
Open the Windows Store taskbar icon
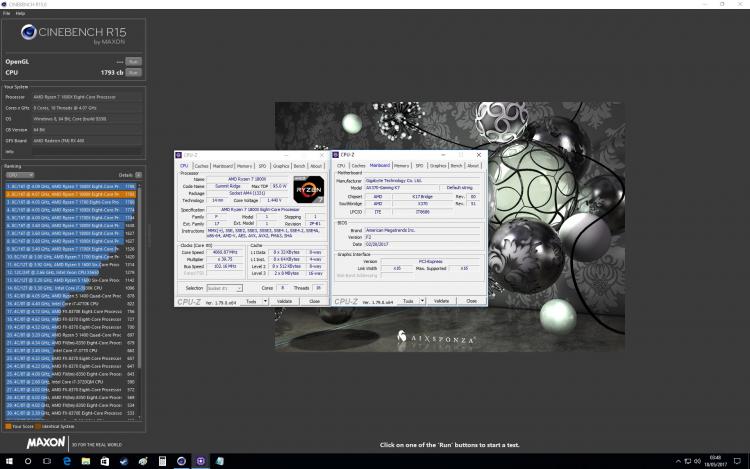coord(105,461)
